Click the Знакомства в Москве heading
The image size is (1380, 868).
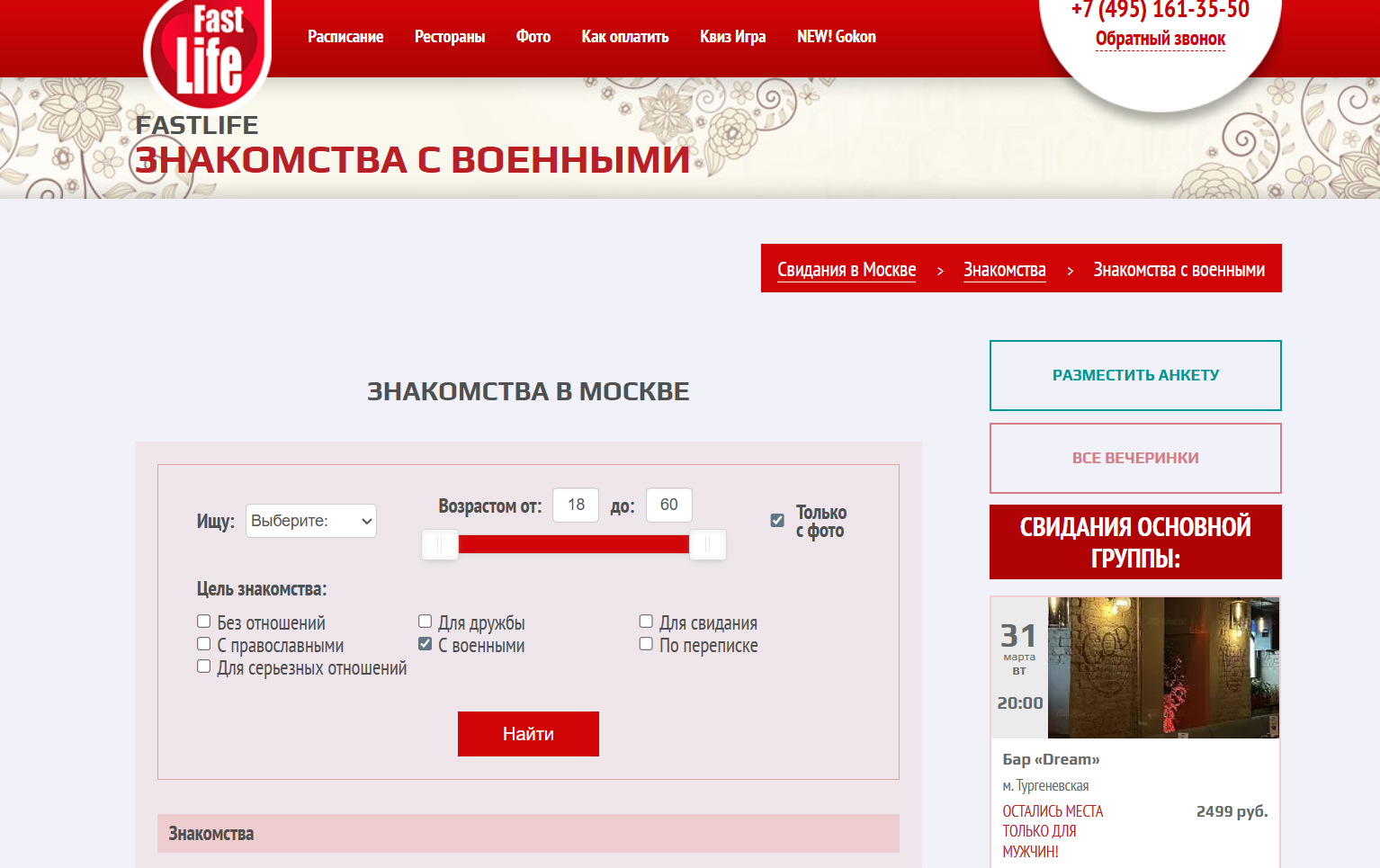pyautogui.click(x=528, y=391)
